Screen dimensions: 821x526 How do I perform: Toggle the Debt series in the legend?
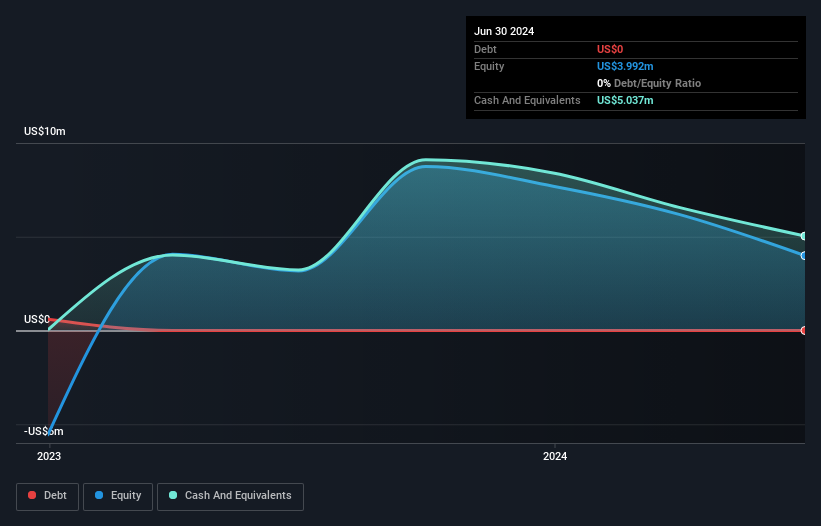(47, 496)
